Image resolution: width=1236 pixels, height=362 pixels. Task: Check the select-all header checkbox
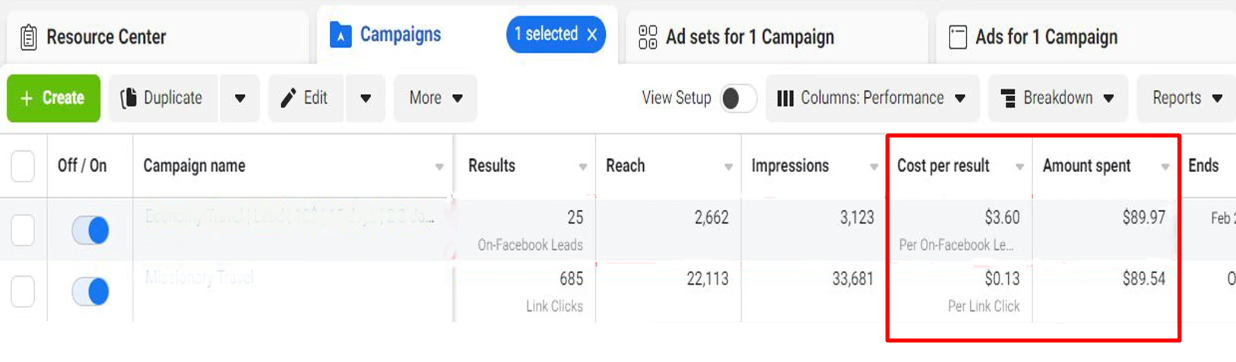coord(22,166)
